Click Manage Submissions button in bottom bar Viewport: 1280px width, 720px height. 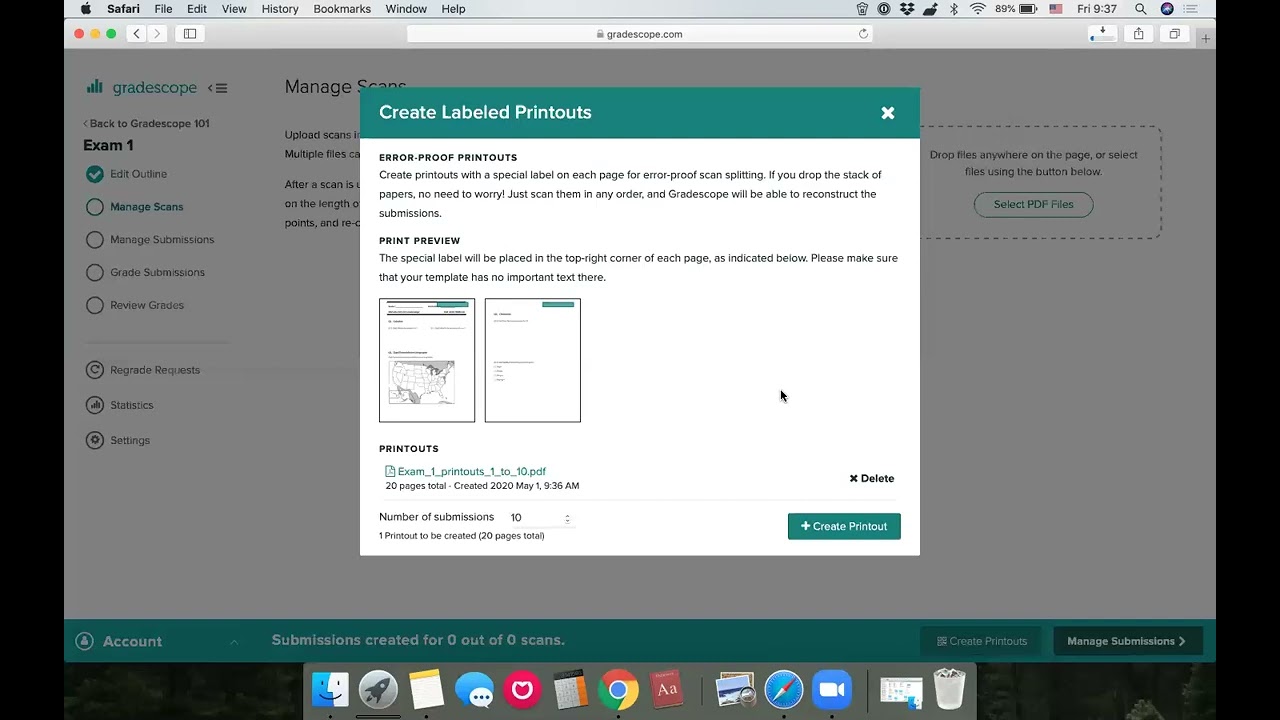pyautogui.click(x=1127, y=641)
